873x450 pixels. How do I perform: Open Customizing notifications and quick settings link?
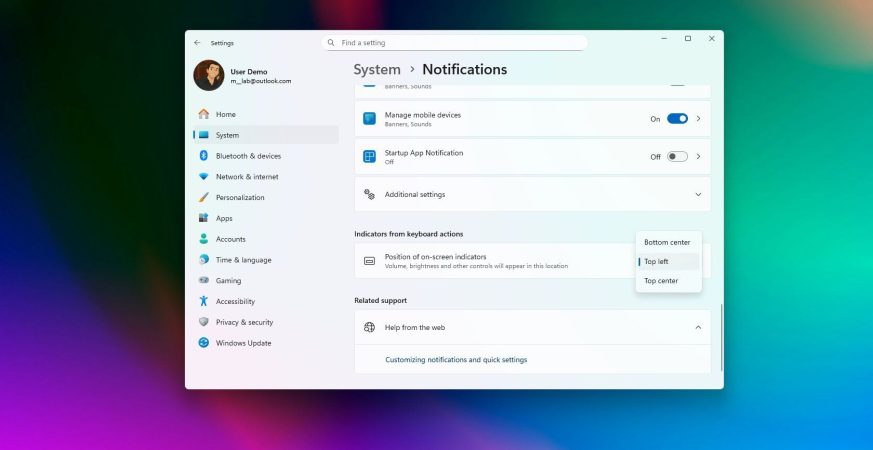coord(456,360)
